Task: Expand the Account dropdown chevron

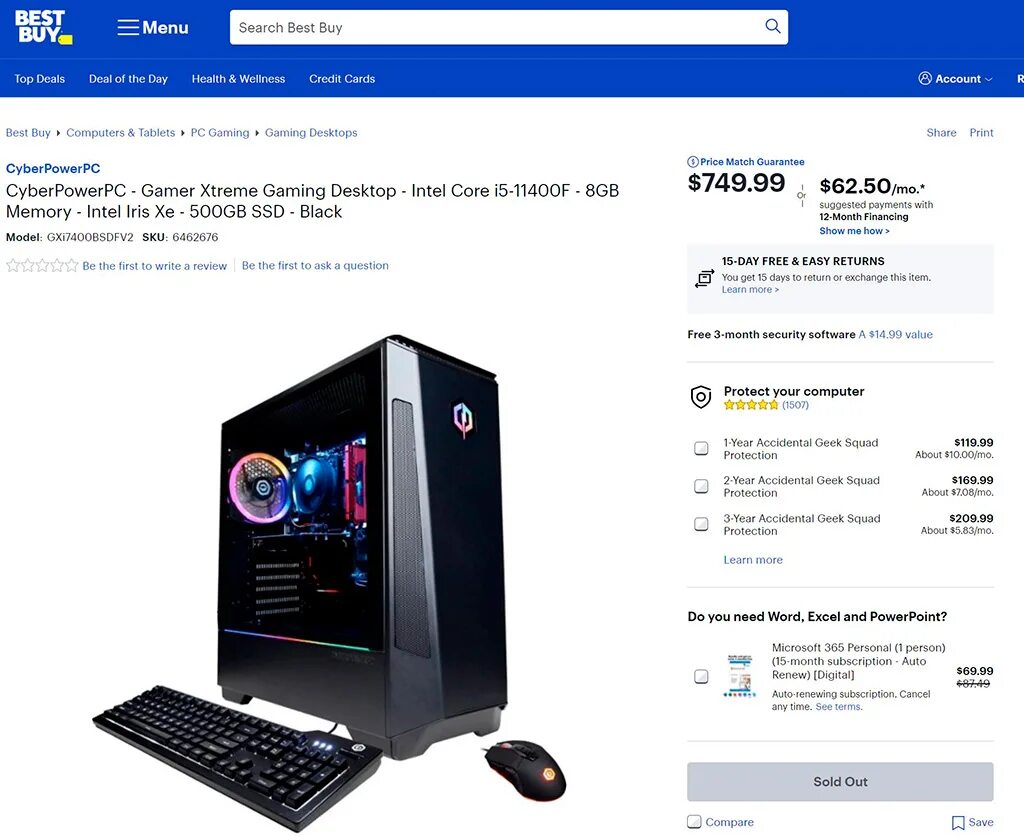Action: (x=989, y=79)
